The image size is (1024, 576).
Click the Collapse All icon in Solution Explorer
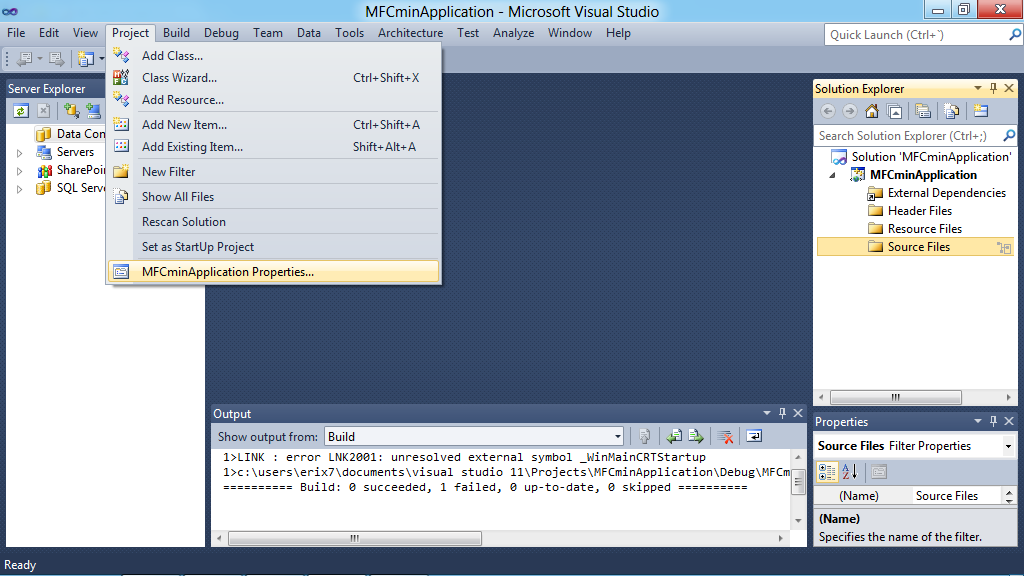[x=892, y=111]
